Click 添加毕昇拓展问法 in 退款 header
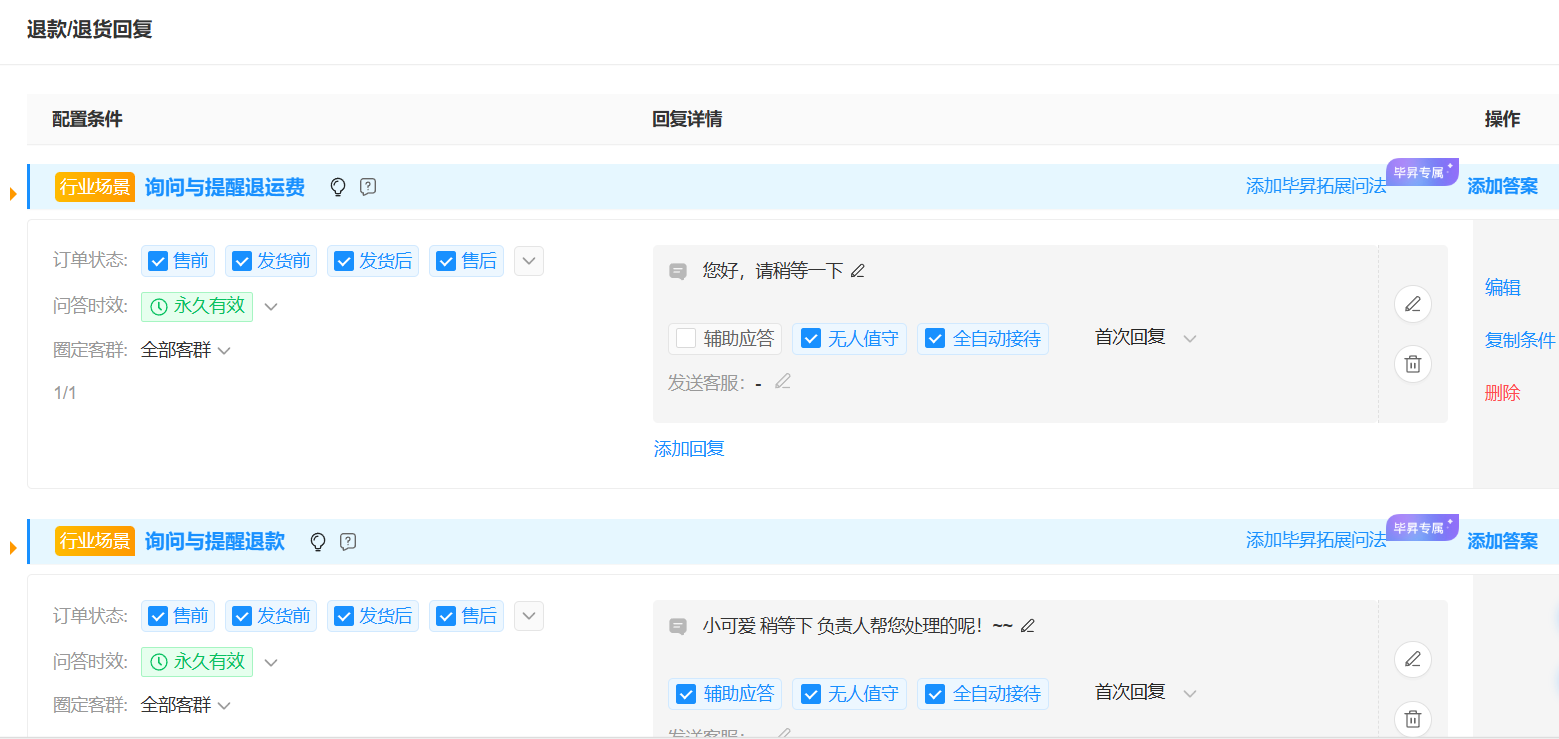This screenshot has height=739, width=1559. click(1316, 541)
